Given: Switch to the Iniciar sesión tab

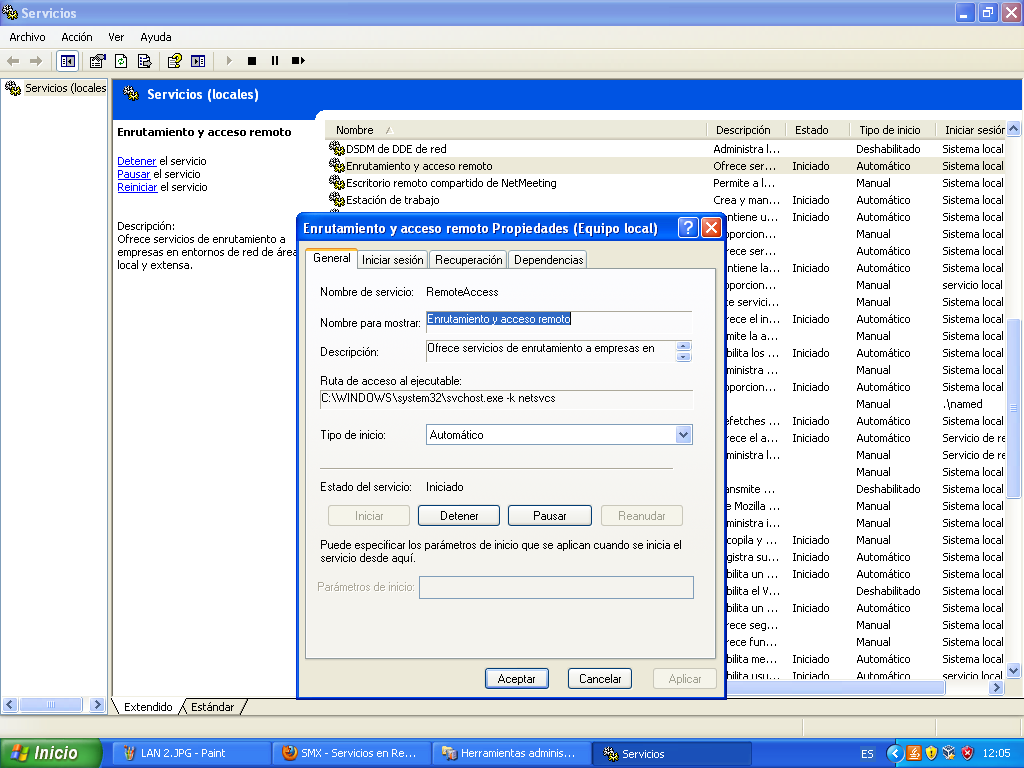Looking at the screenshot, I should [x=392, y=258].
